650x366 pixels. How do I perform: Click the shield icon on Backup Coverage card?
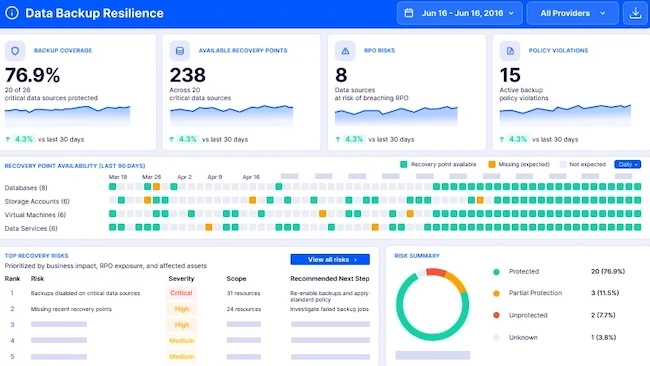[x=15, y=51]
